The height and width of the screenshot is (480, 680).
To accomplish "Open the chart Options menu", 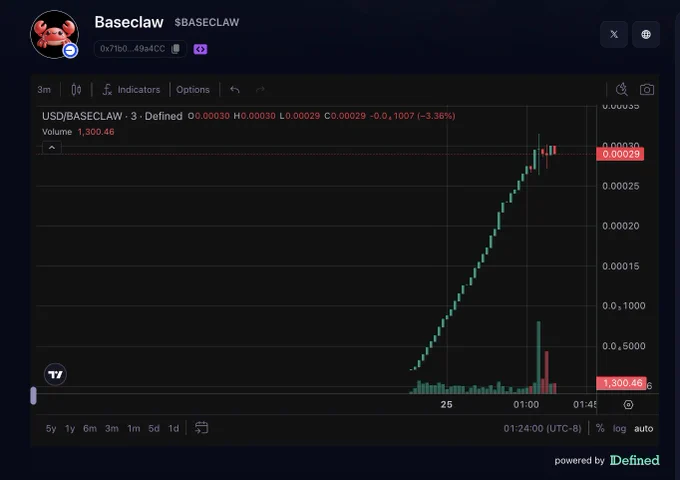I will (193, 89).
